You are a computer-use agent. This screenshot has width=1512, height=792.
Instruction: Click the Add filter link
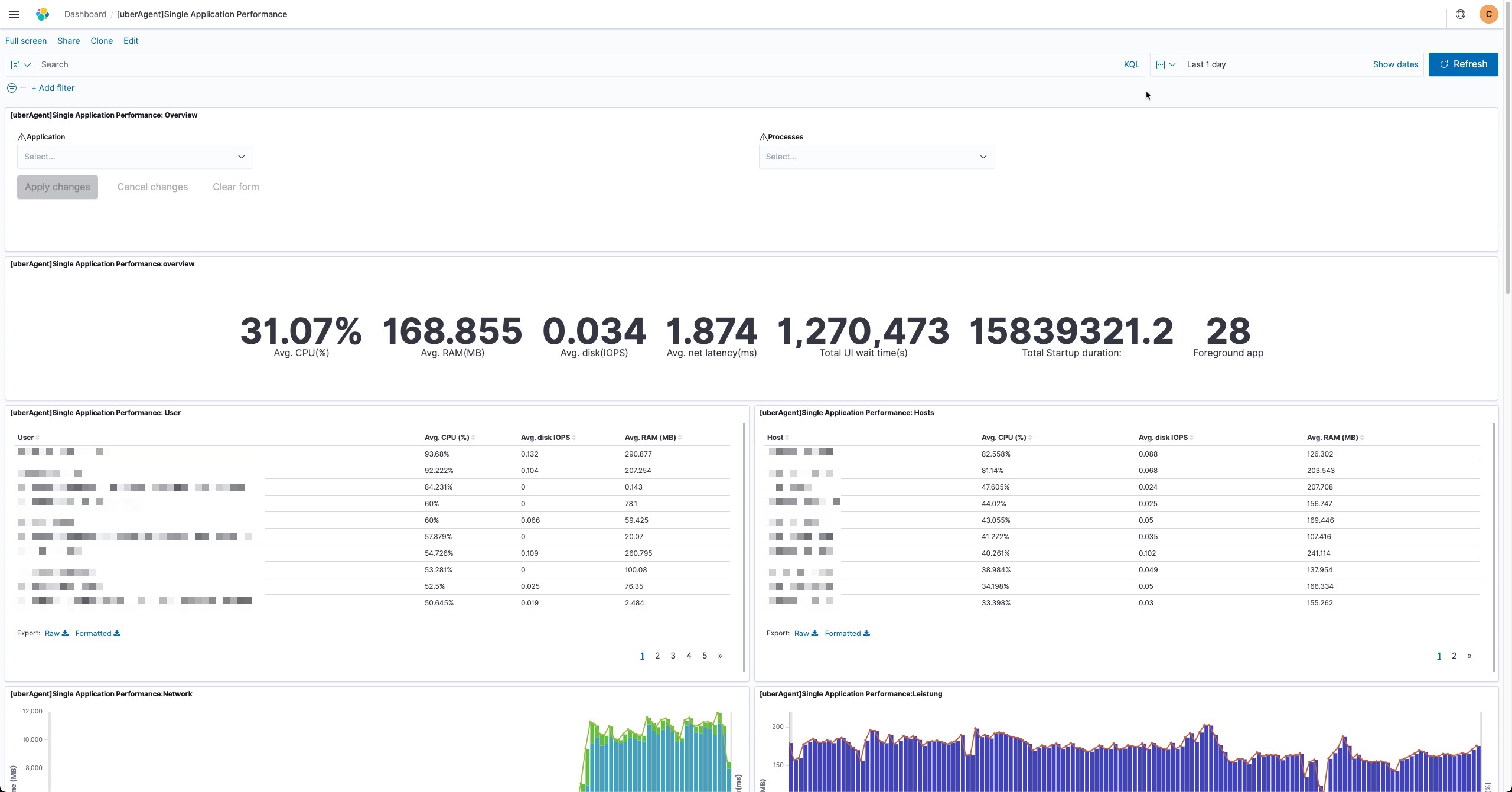pos(53,88)
